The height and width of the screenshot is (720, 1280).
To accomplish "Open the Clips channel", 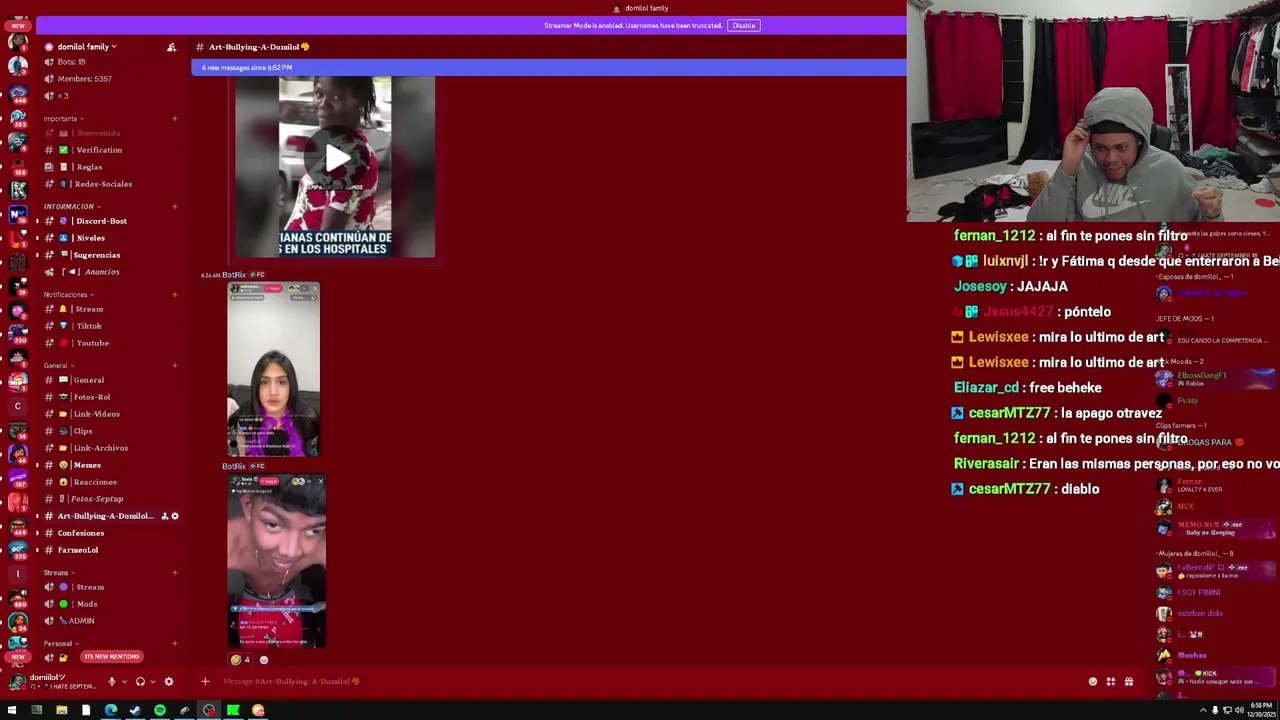I will click(x=110, y=431).
